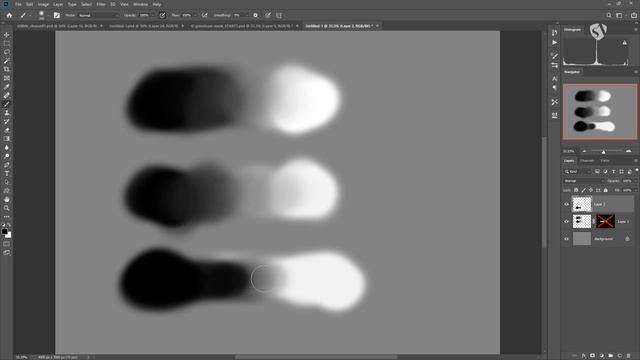
Task: Open the History panel icon in dock
Action: (554, 33)
